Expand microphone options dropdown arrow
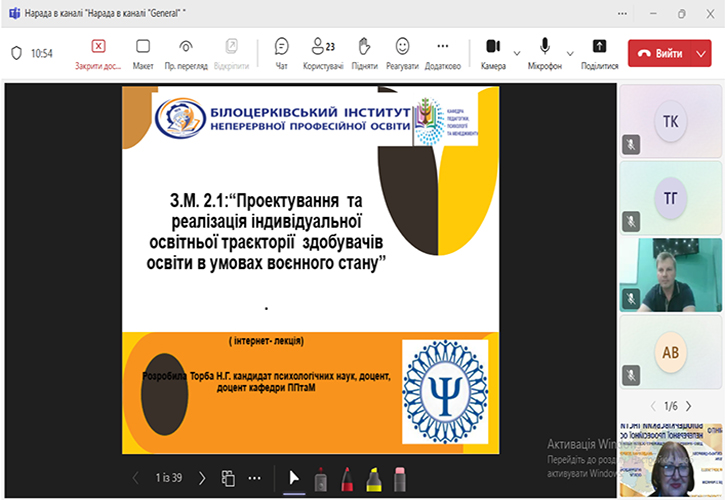Viewport: 725px width, 500px height. (570, 53)
